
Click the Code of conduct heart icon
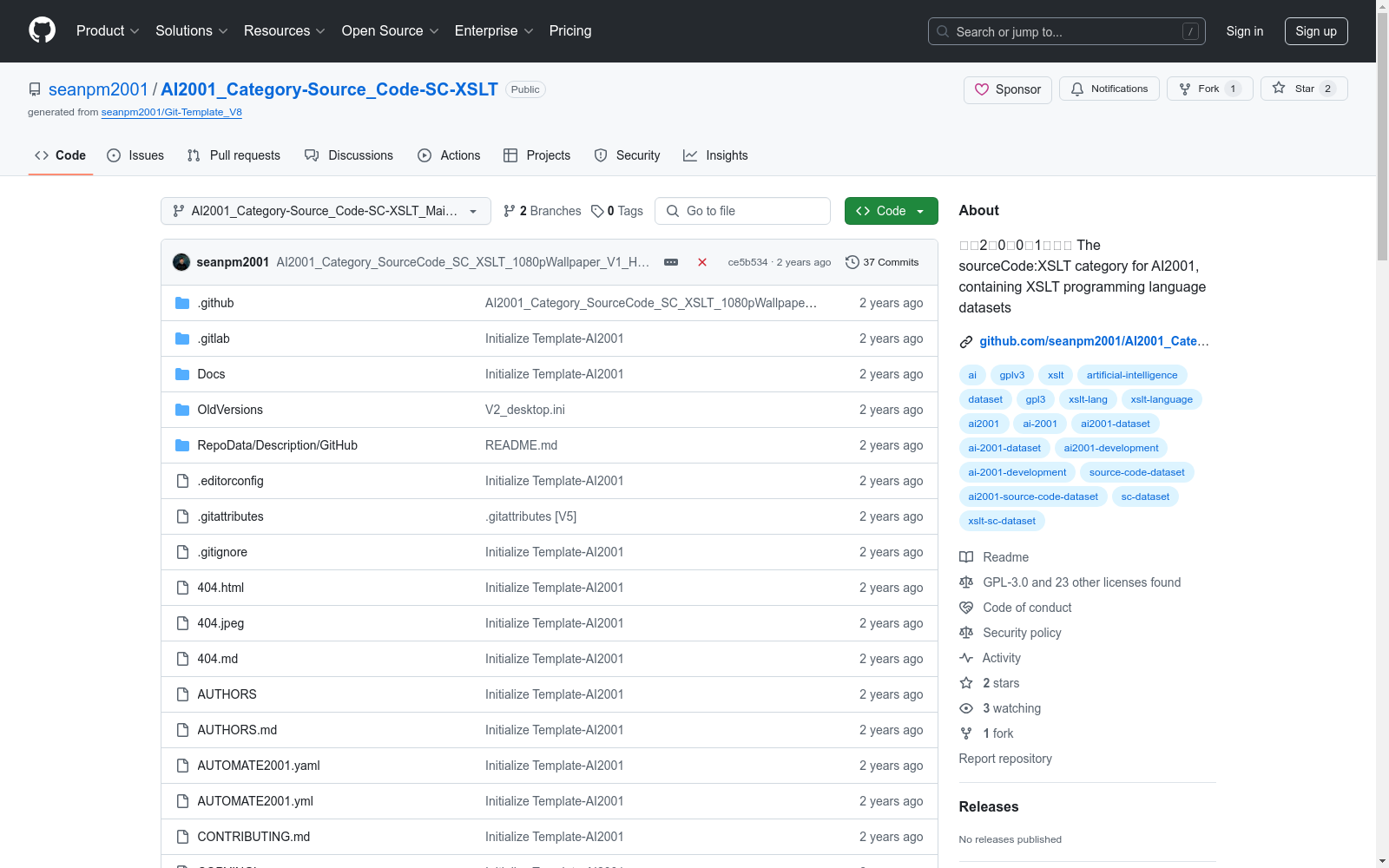click(x=966, y=608)
